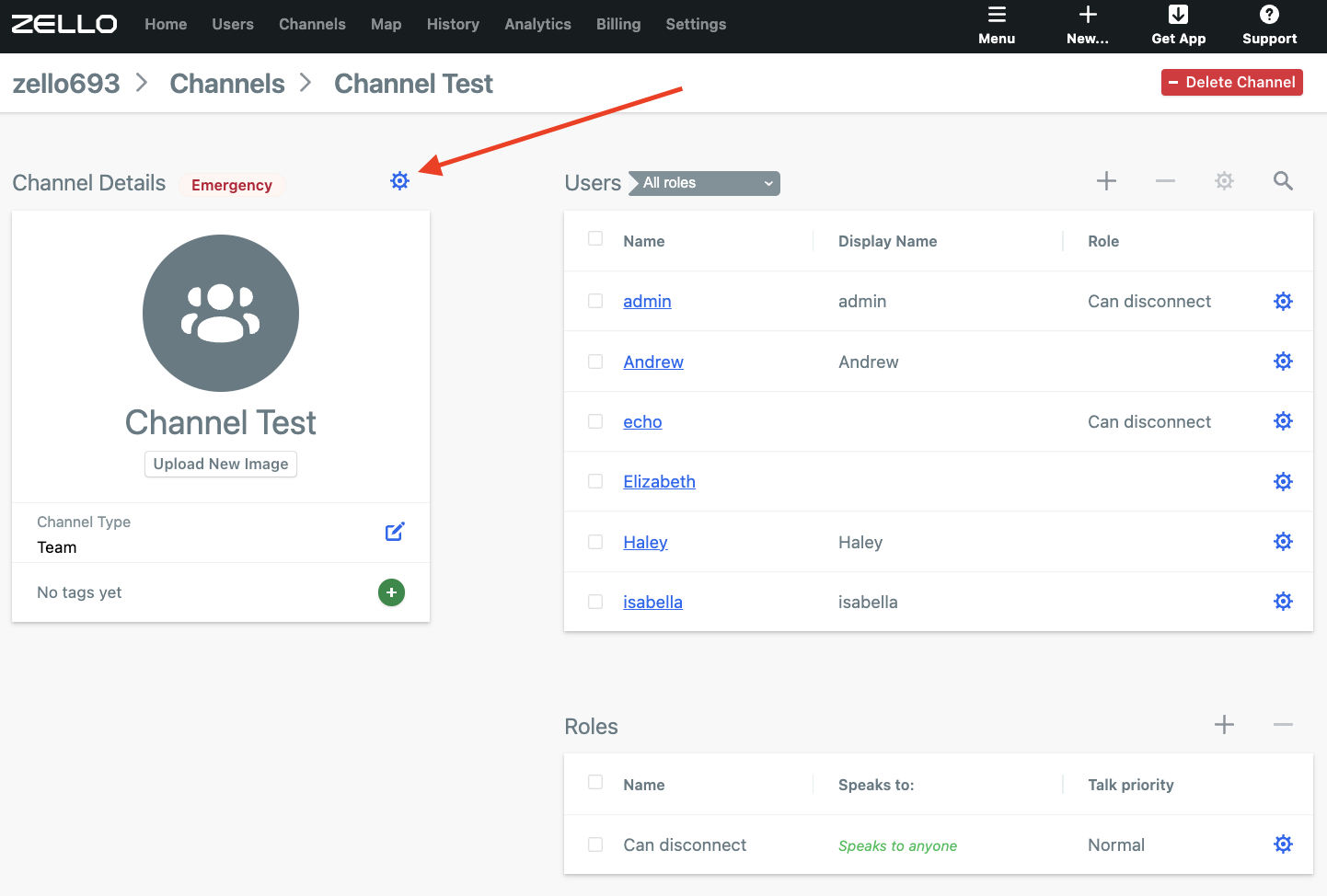The image size is (1327, 896).
Task: Open Channels in top navigation
Action: tap(312, 24)
